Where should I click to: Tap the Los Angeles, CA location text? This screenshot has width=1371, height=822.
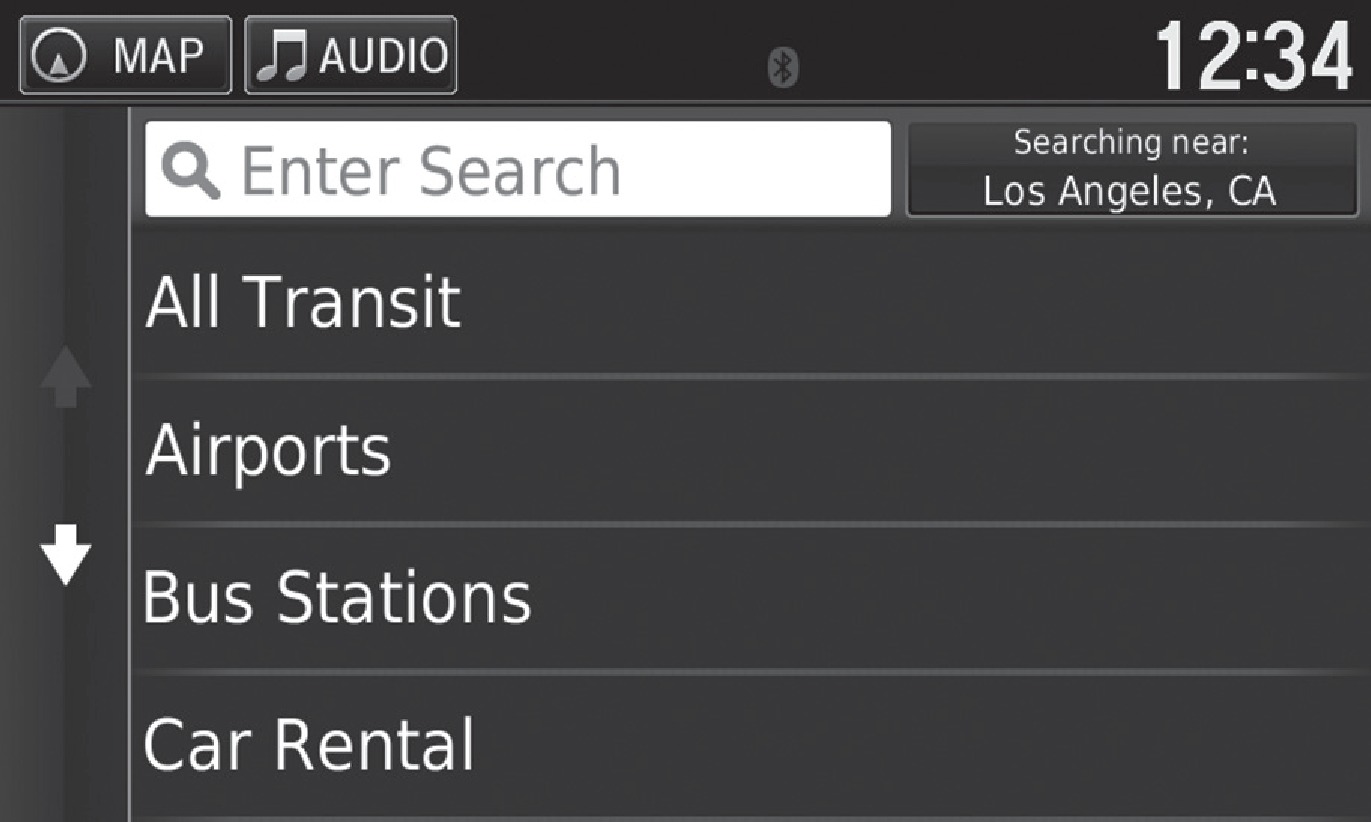coord(1130,191)
